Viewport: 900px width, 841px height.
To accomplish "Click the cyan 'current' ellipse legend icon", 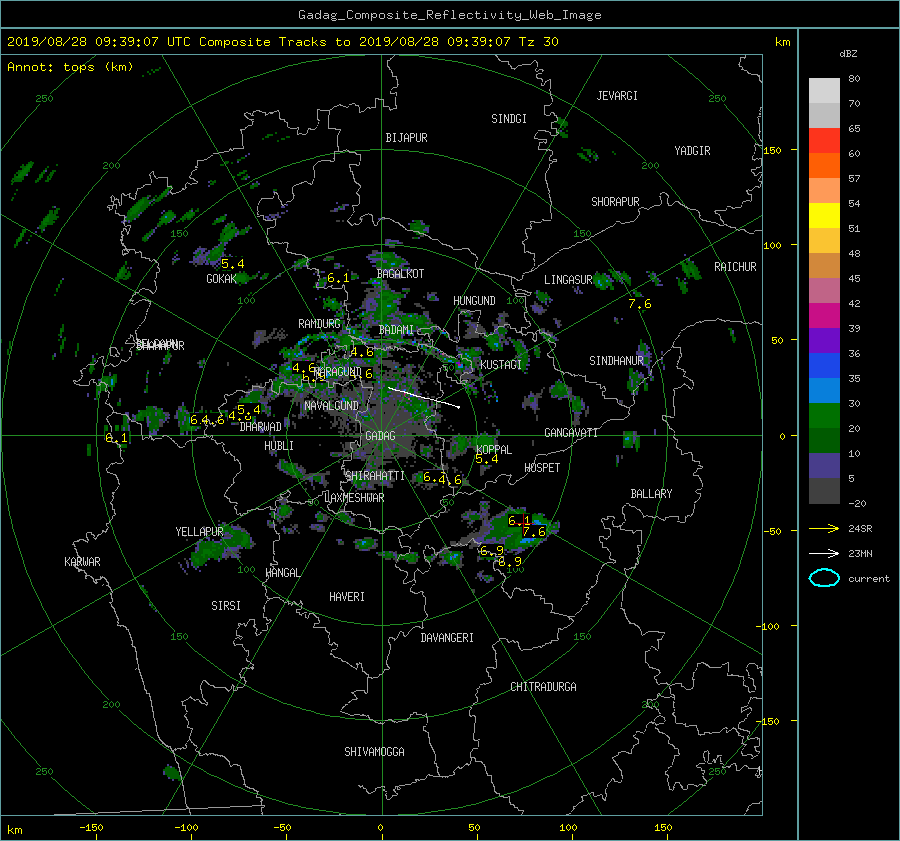I will (x=824, y=578).
